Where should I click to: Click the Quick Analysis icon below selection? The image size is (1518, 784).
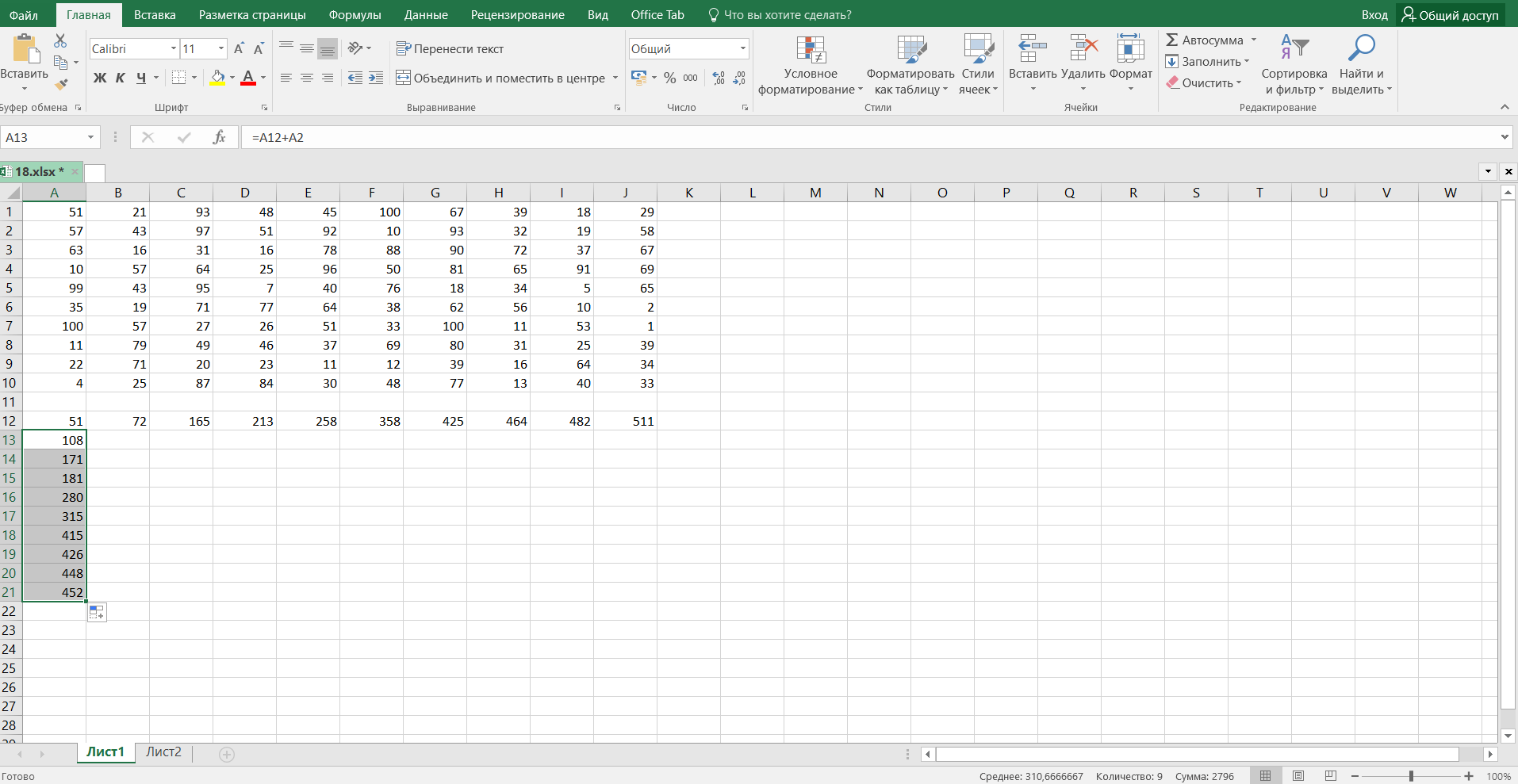click(x=97, y=612)
